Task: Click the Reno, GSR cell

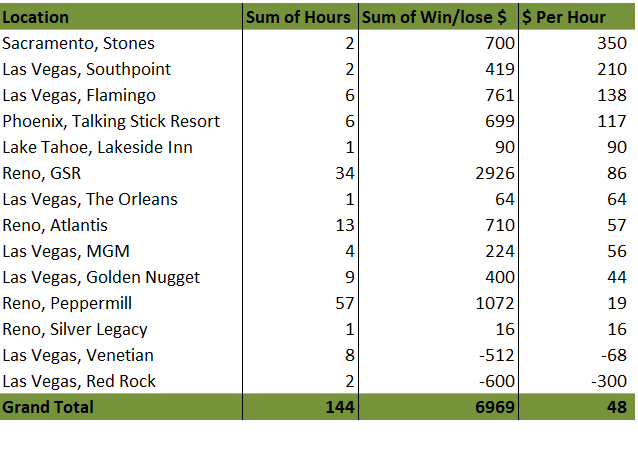Action: click(42, 173)
